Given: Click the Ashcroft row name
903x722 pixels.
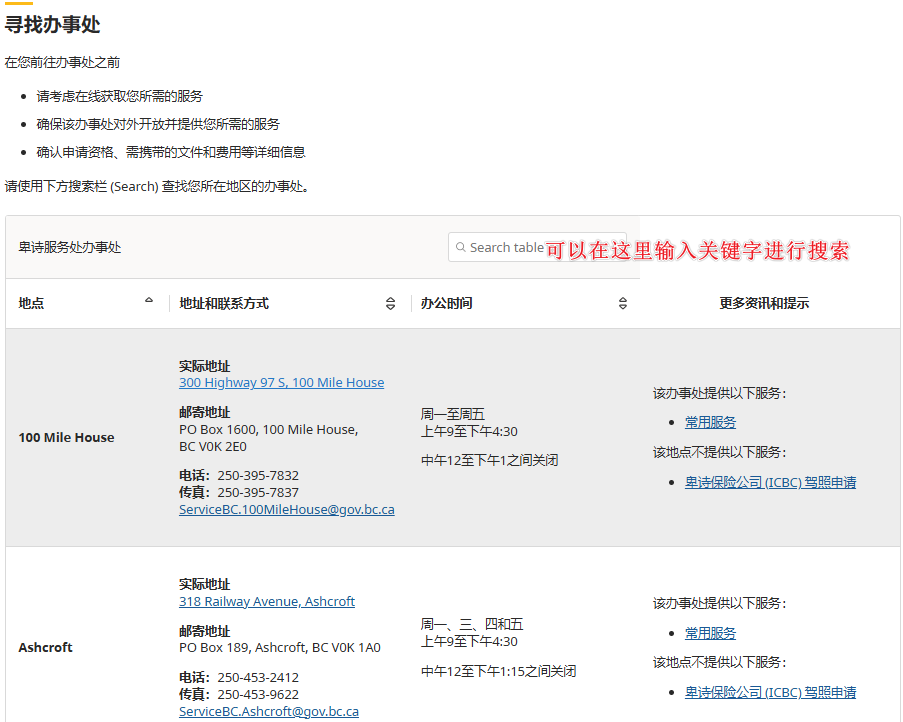Looking at the screenshot, I should [45, 647].
